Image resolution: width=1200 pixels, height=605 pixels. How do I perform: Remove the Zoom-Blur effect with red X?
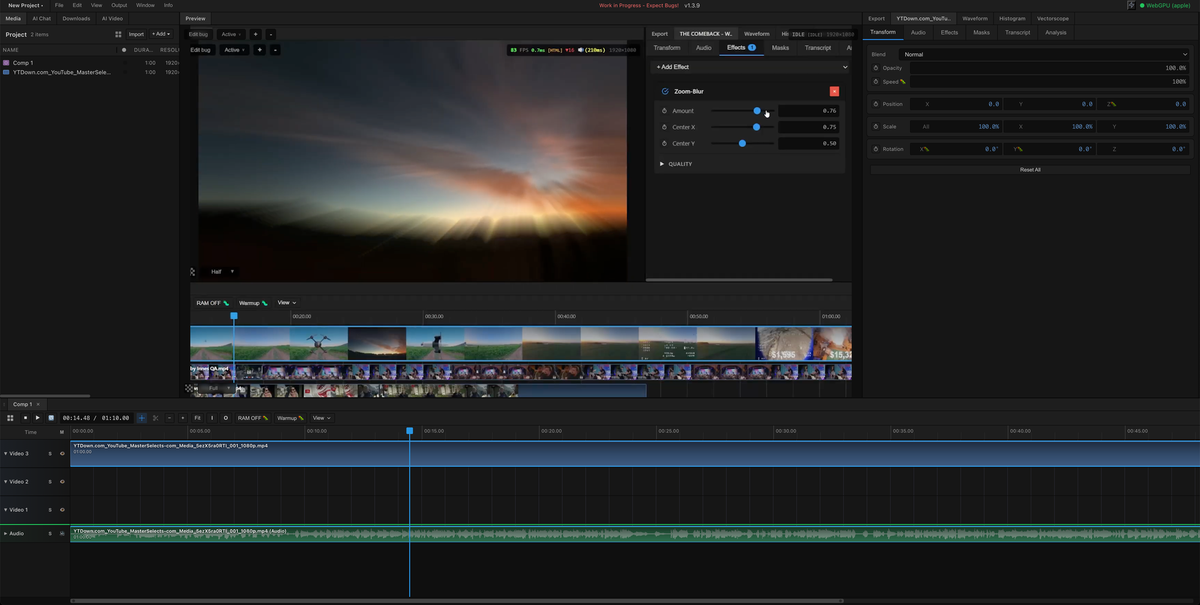tap(834, 91)
